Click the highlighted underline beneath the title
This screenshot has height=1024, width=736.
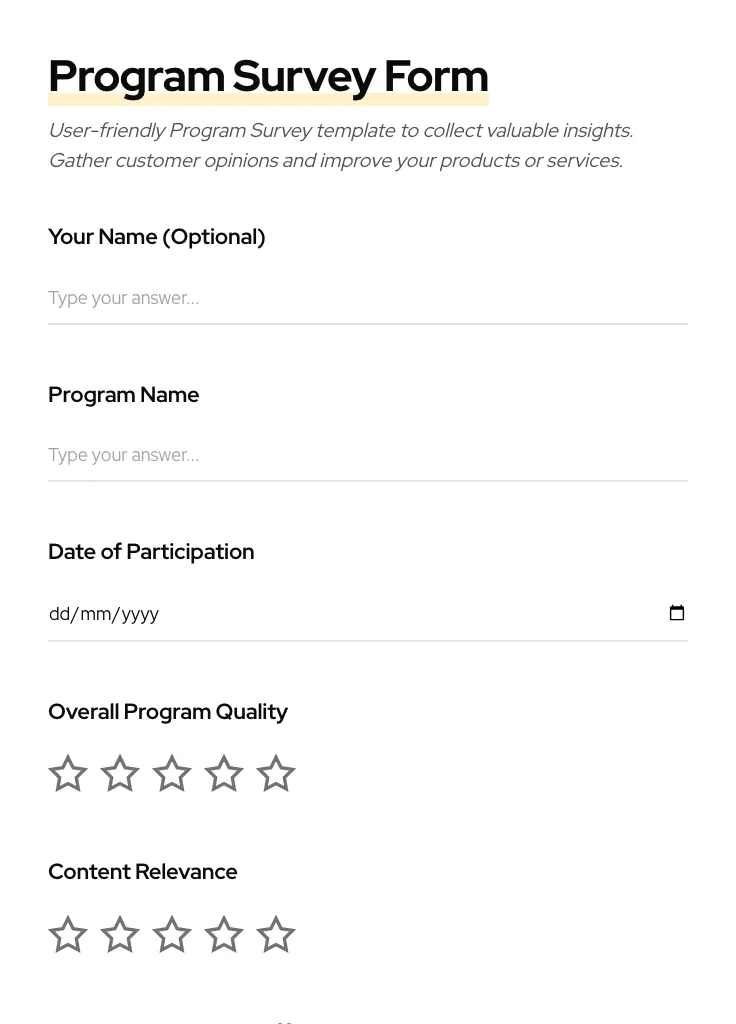(x=268, y=99)
